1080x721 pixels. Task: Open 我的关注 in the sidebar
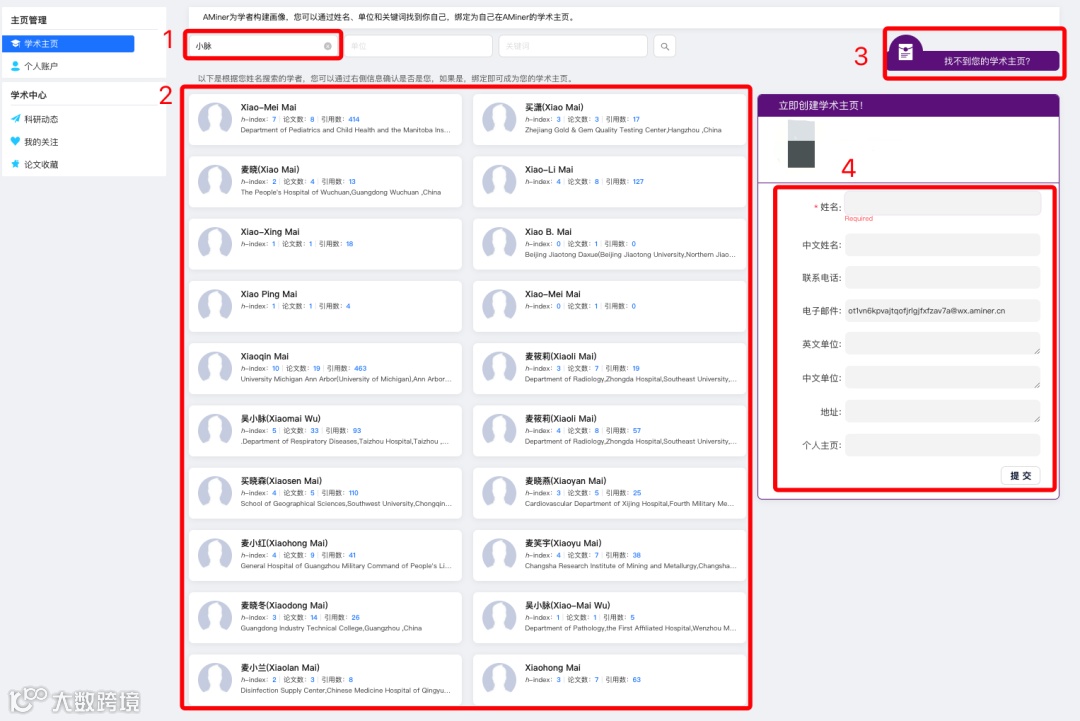[x=41, y=142]
